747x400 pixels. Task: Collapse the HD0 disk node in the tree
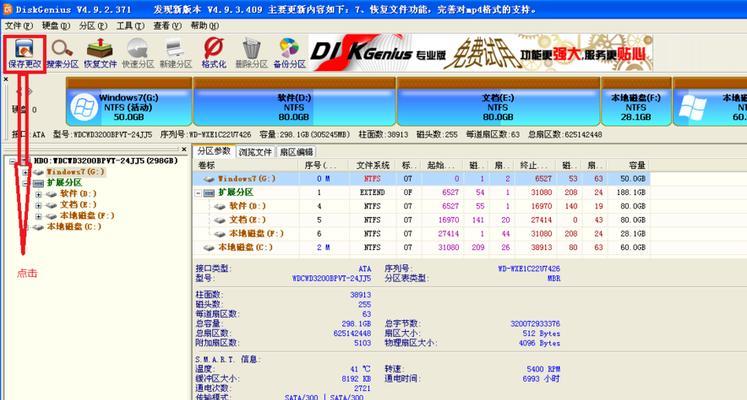pyautogui.click(x=13, y=161)
